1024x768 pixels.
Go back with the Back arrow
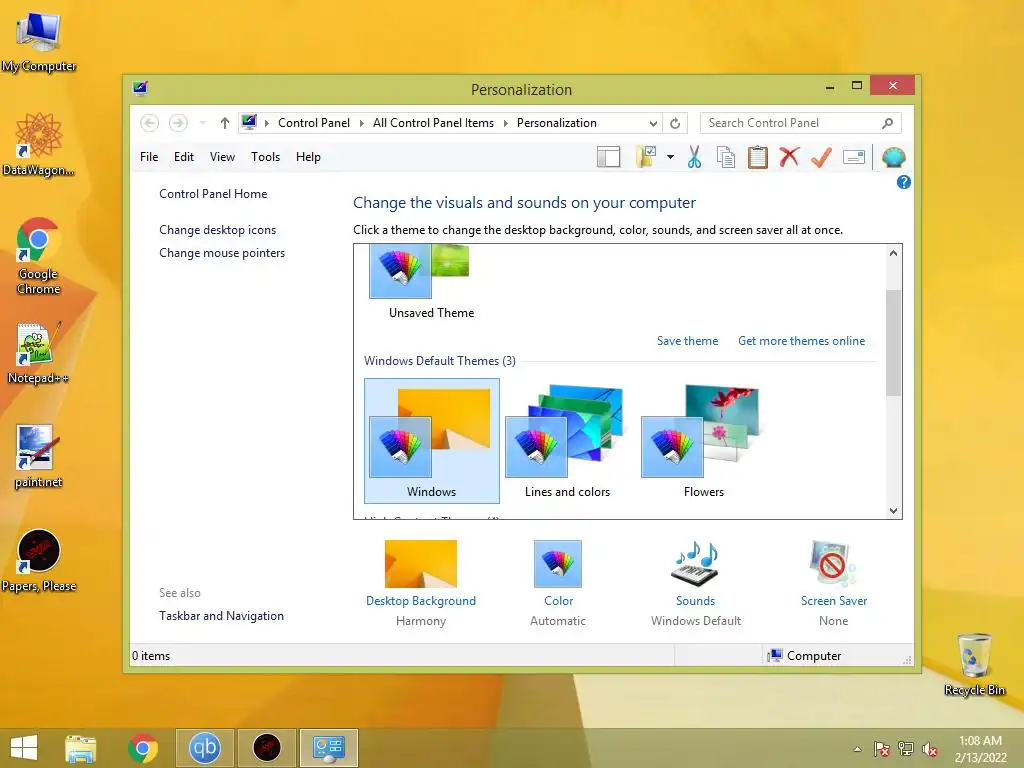click(x=150, y=123)
